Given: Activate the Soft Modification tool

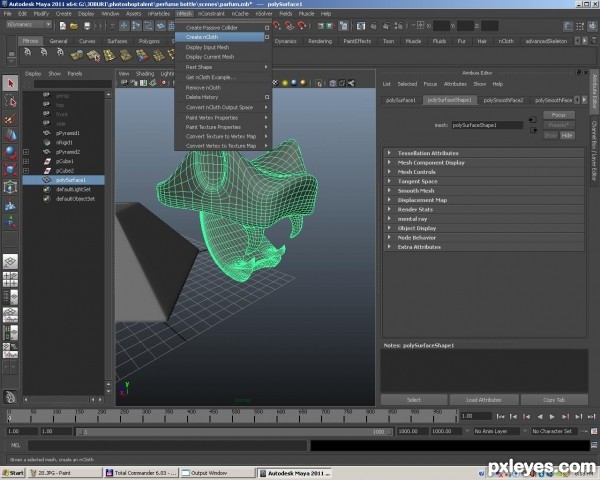Looking at the screenshot, I should (10, 205).
